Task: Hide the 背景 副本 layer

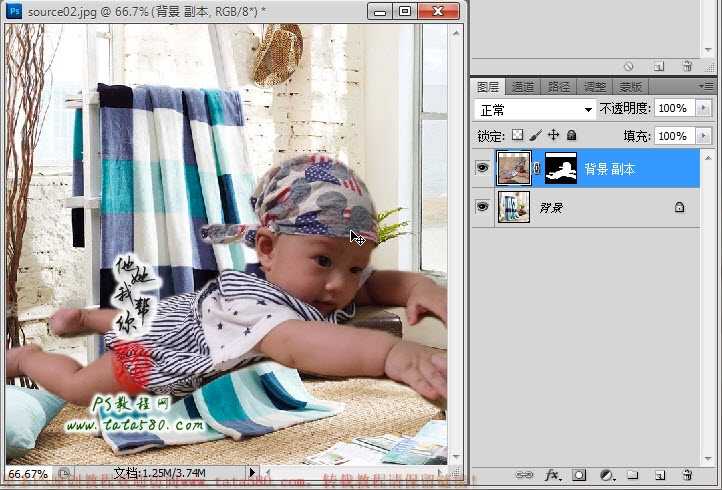Action: point(482,168)
